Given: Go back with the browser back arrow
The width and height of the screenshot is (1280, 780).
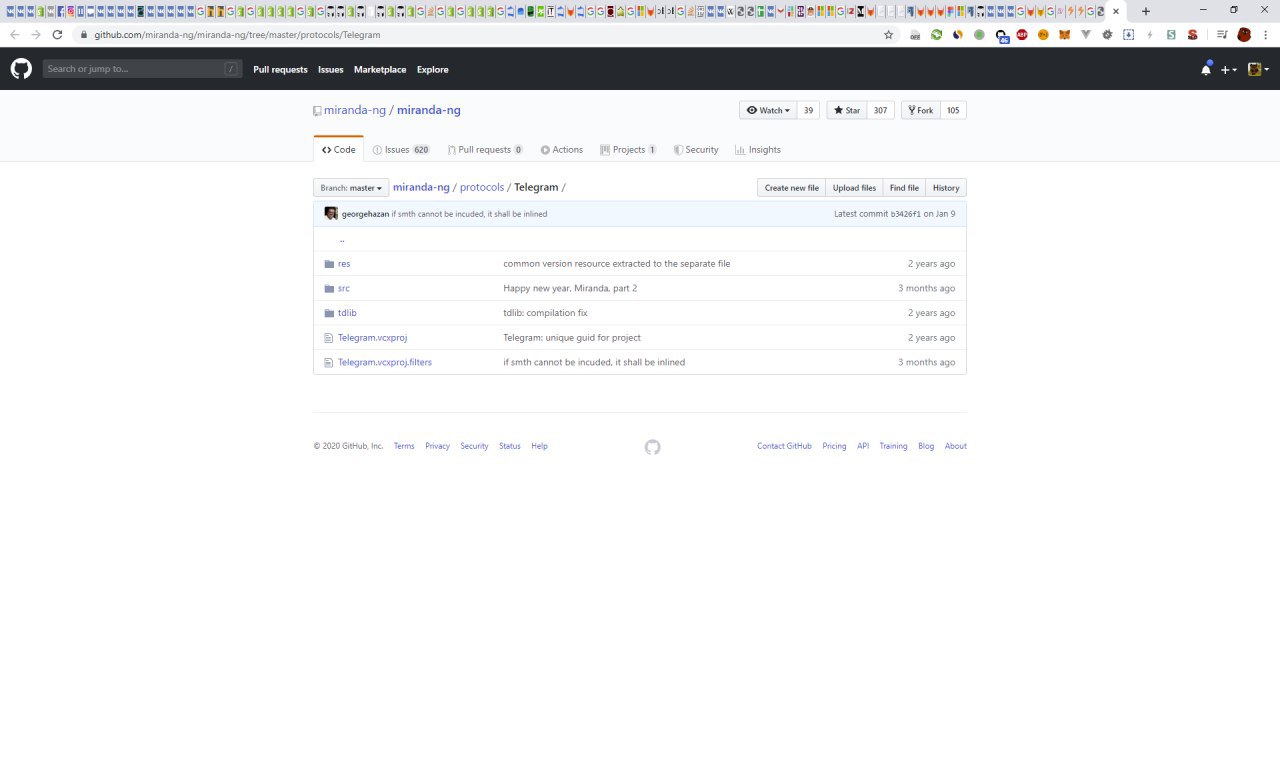Looking at the screenshot, I should pos(14,34).
